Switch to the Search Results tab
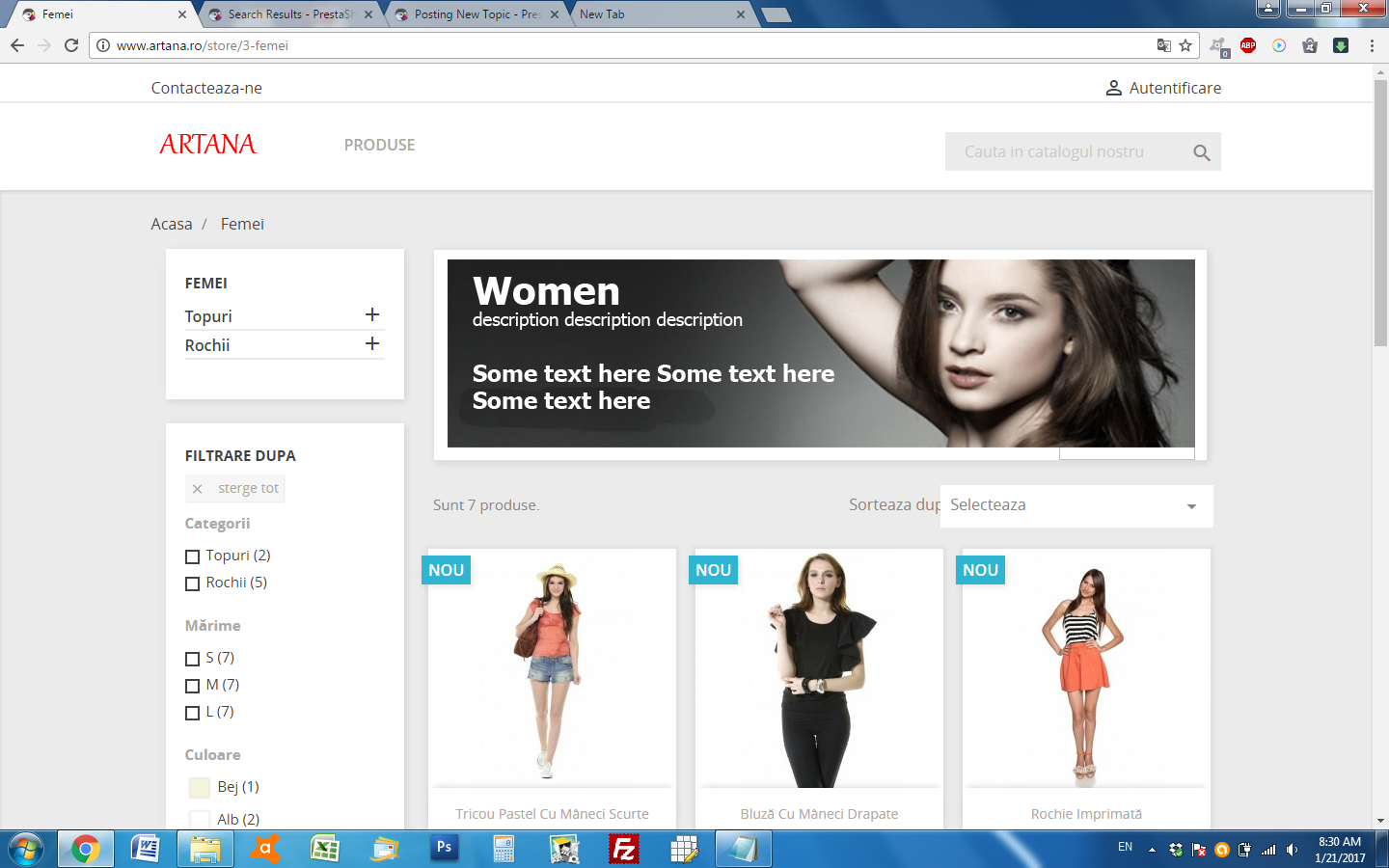 [x=290, y=14]
